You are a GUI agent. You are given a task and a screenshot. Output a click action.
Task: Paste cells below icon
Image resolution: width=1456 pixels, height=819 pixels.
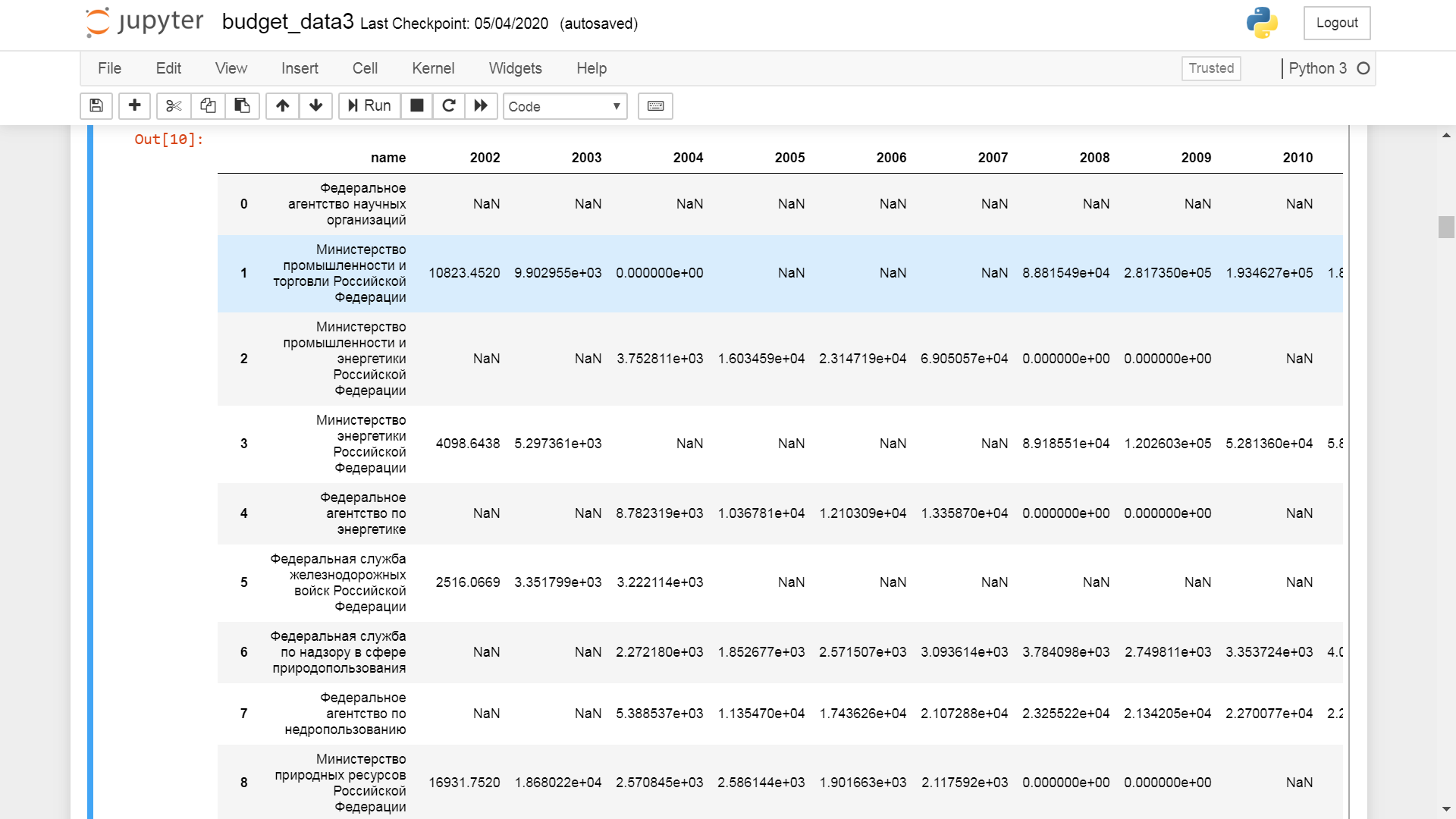point(242,106)
